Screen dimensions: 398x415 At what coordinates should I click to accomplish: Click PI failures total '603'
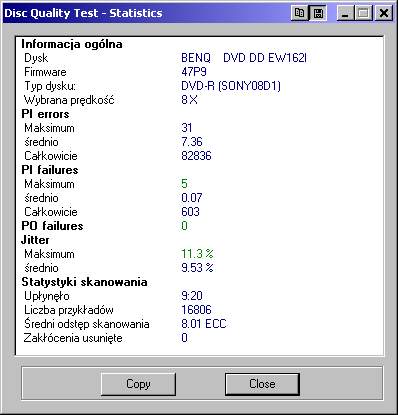tap(190, 212)
